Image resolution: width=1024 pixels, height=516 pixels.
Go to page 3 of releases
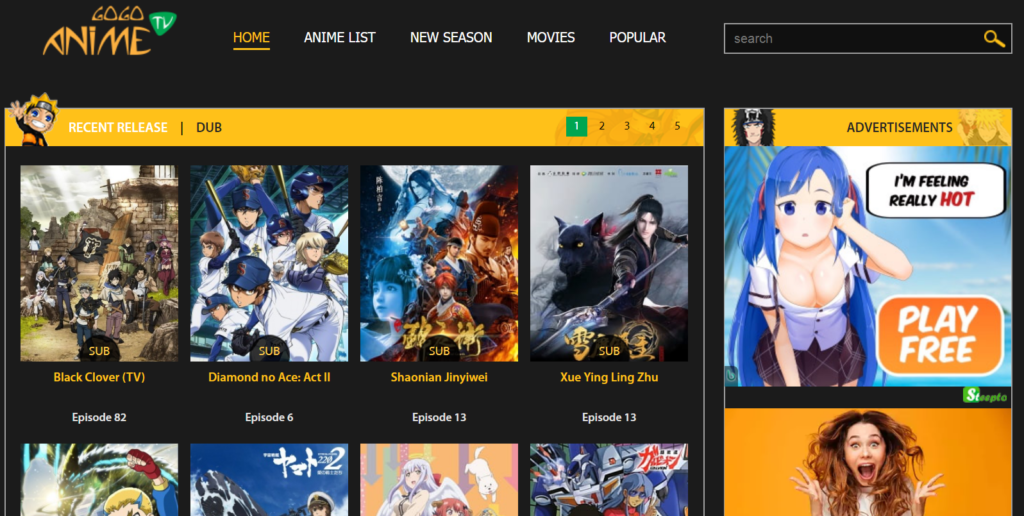click(x=627, y=127)
